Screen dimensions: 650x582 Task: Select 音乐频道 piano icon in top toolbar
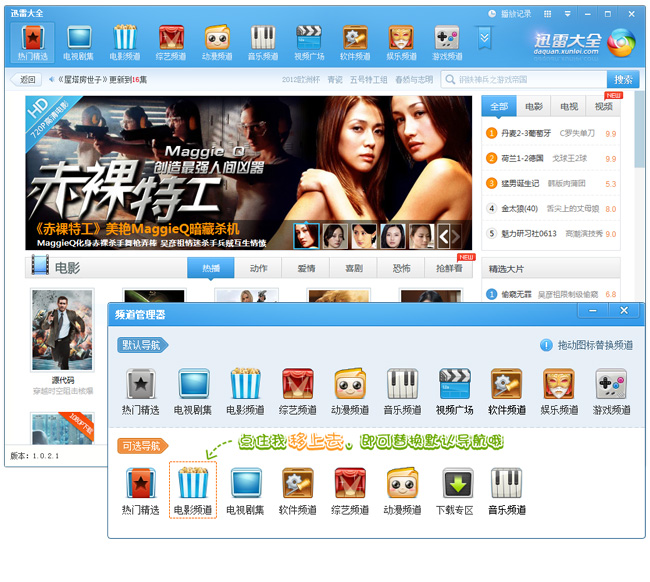coord(262,43)
